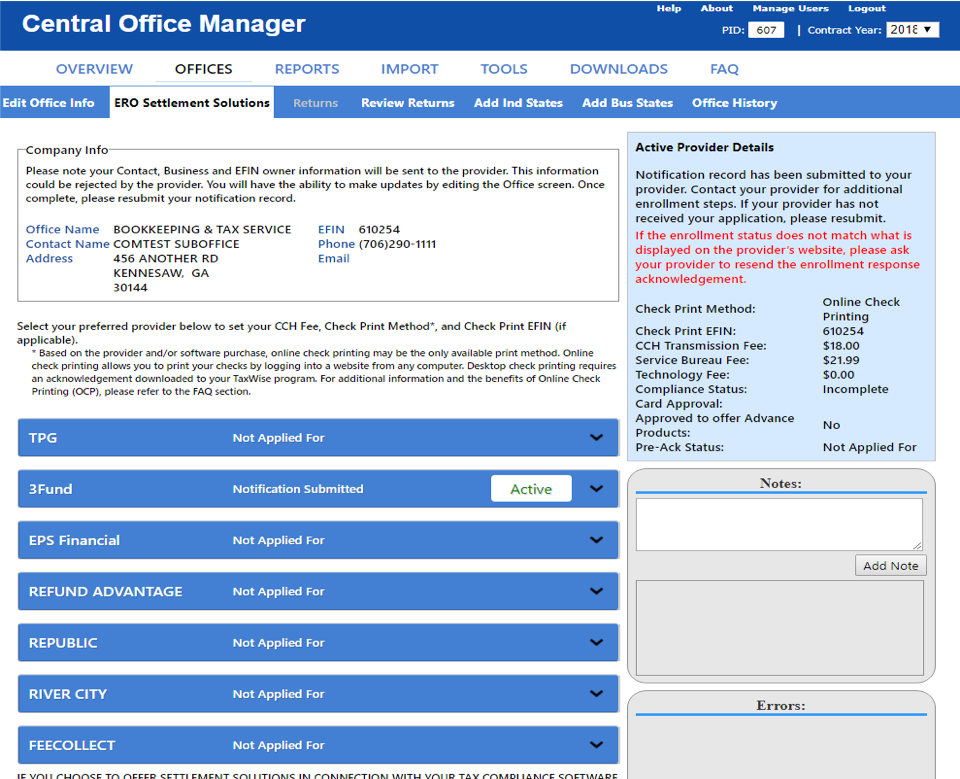Viewport: 960px width, 779px height.
Task: Switch to the Edit Office Info tab
Action: point(48,103)
